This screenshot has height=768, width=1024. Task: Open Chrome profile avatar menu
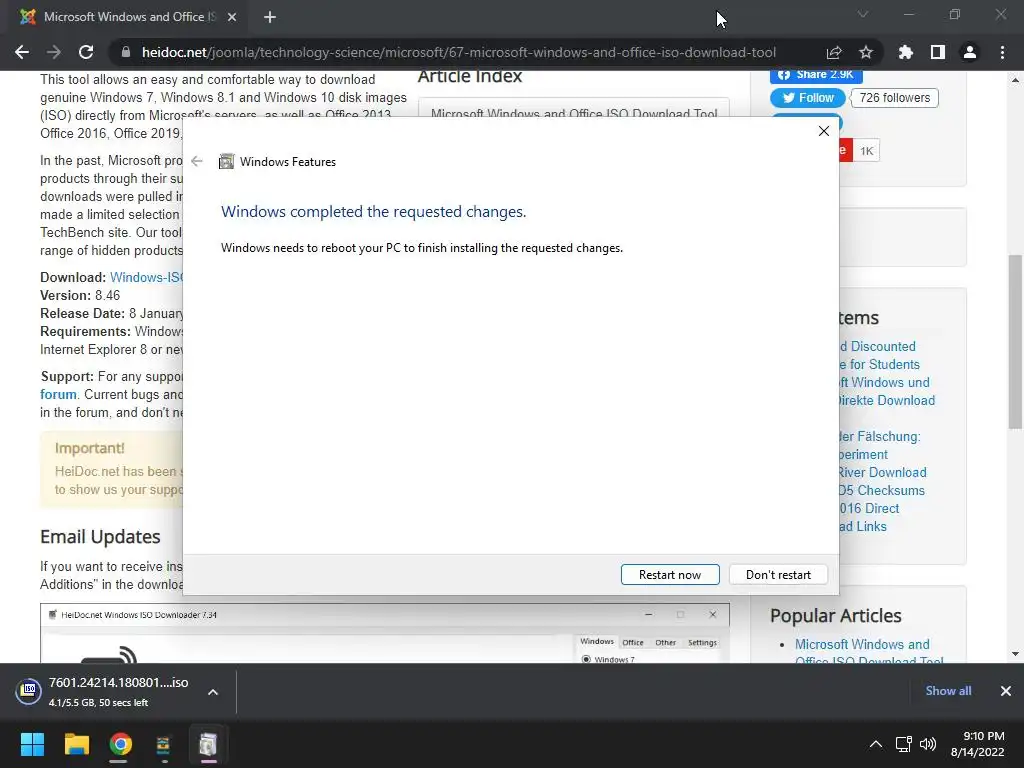click(x=970, y=52)
